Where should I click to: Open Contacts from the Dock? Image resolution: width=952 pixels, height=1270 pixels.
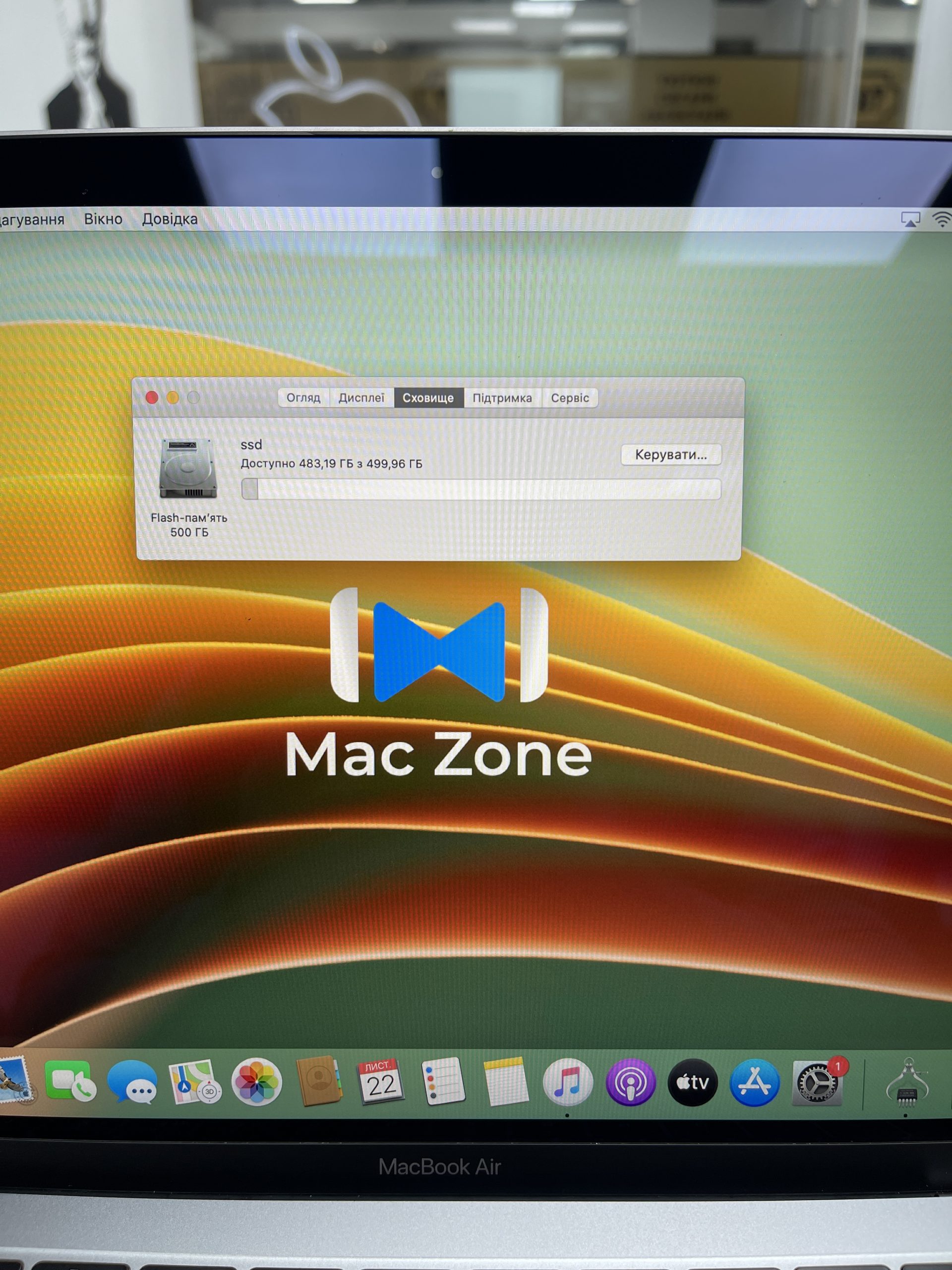319,1080
